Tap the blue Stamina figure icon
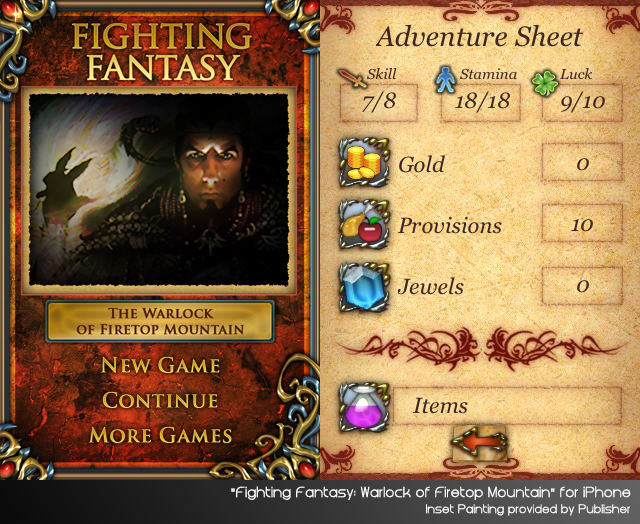Image resolution: width=640 pixels, height=524 pixels. 445,80
